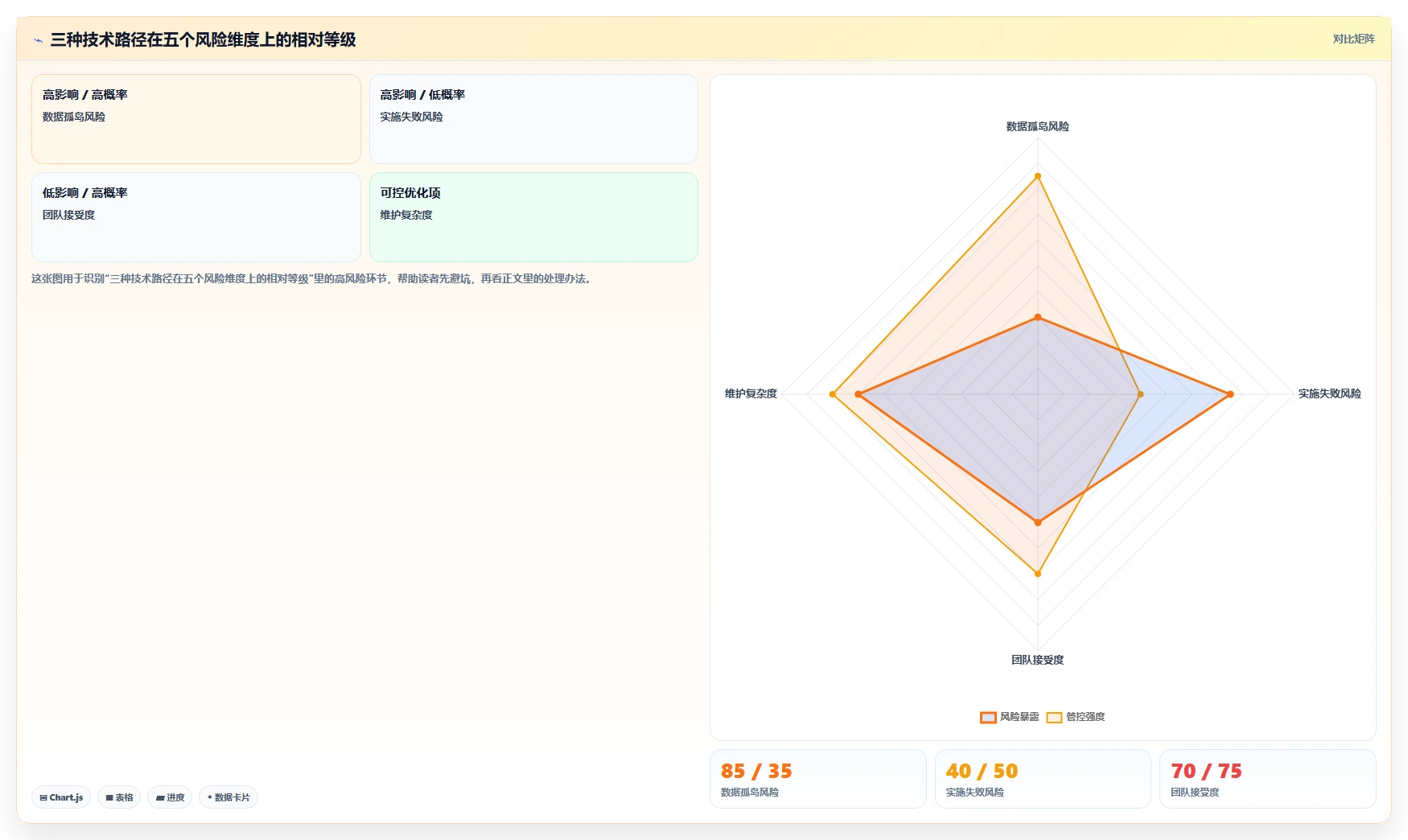Click 管控强度 point on the 维护复杂度 axis

click(x=833, y=394)
